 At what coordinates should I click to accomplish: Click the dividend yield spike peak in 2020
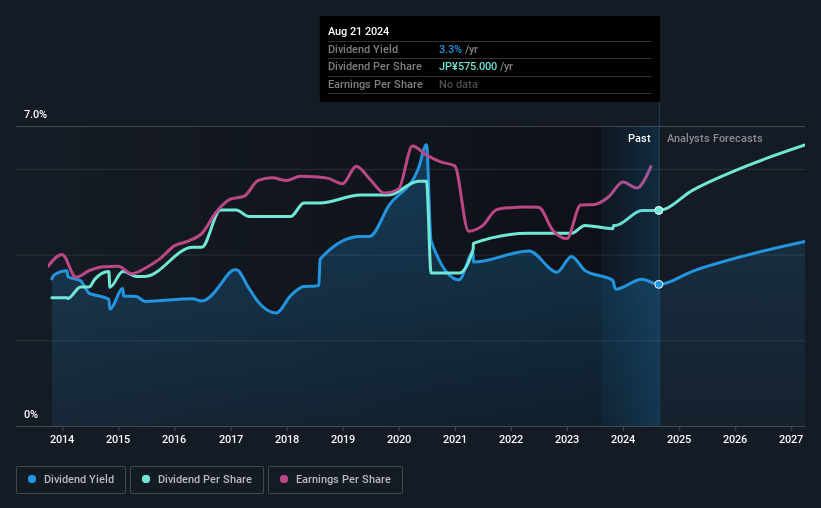(426, 146)
